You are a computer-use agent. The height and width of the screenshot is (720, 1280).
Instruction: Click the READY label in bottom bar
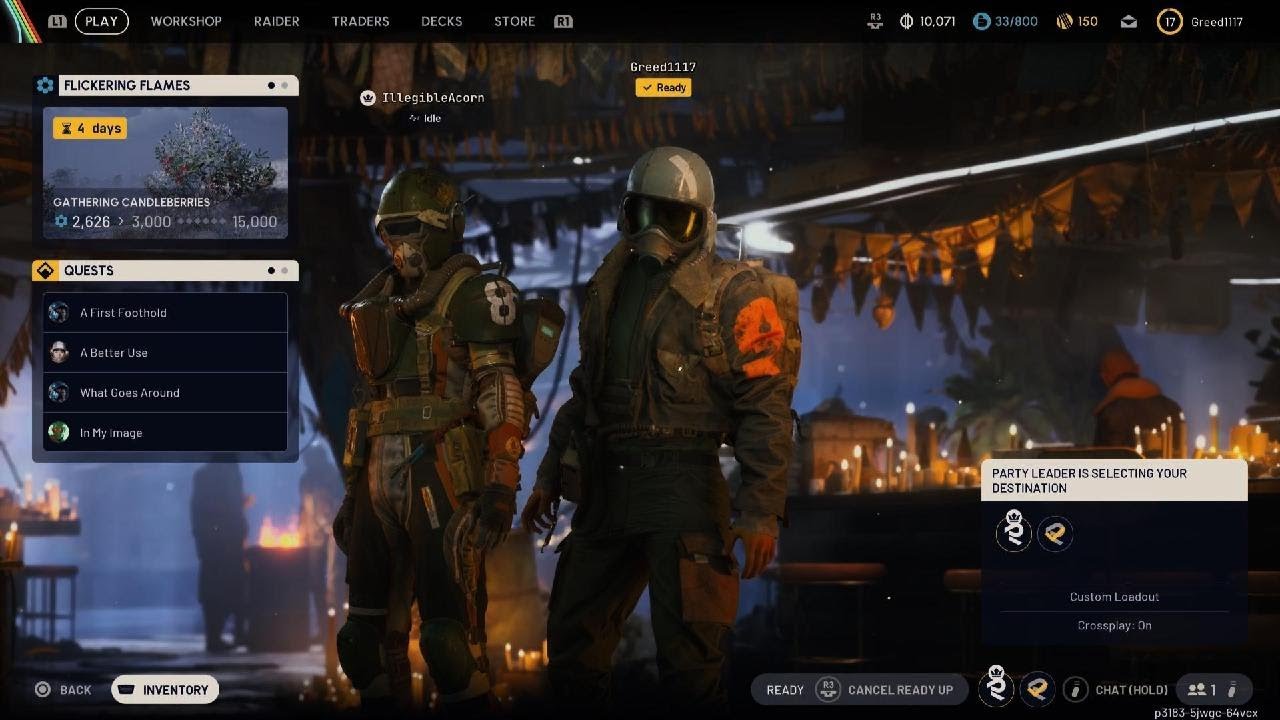click(785, 690)
